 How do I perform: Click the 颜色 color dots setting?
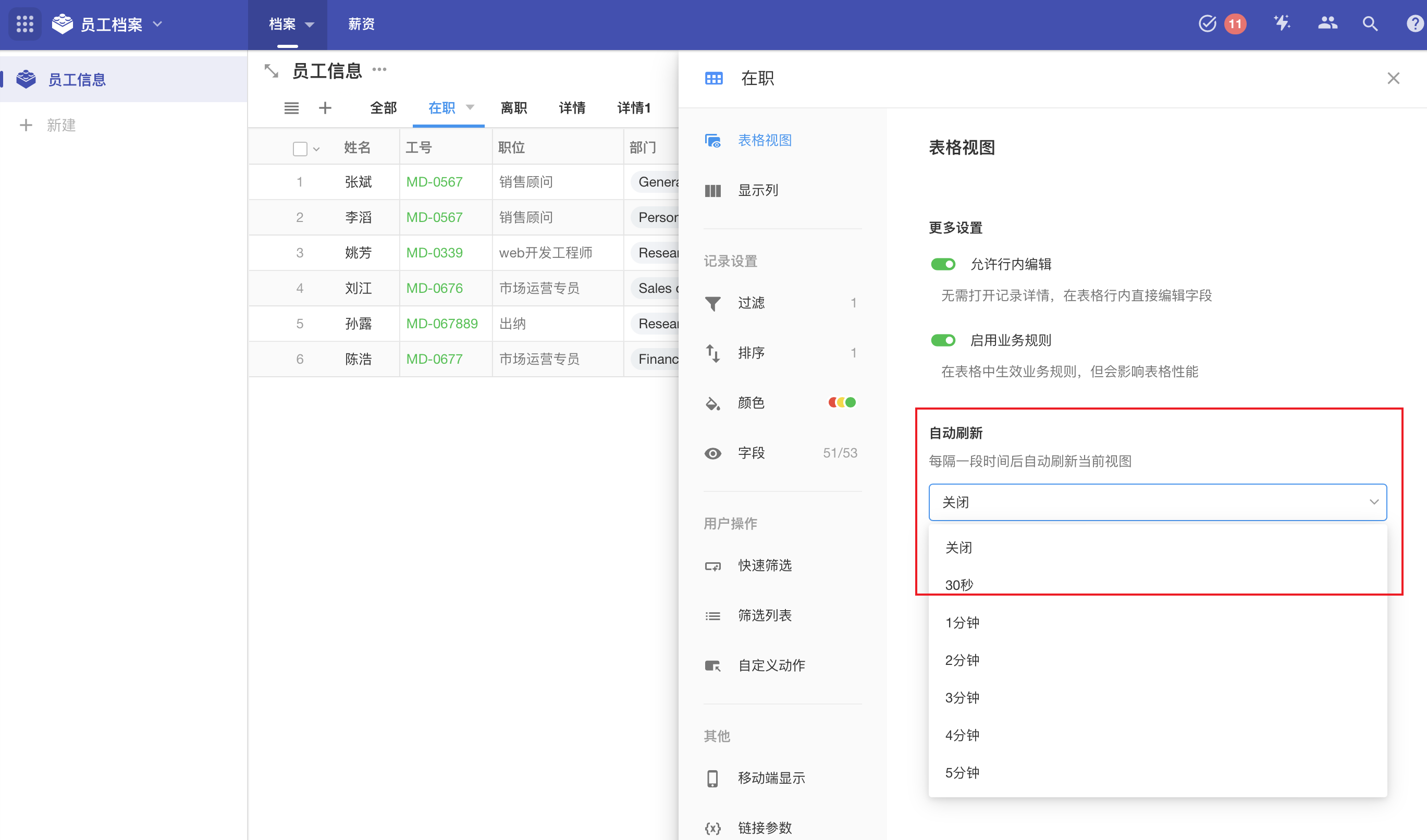pyautogui.click(x=842, y=402)
